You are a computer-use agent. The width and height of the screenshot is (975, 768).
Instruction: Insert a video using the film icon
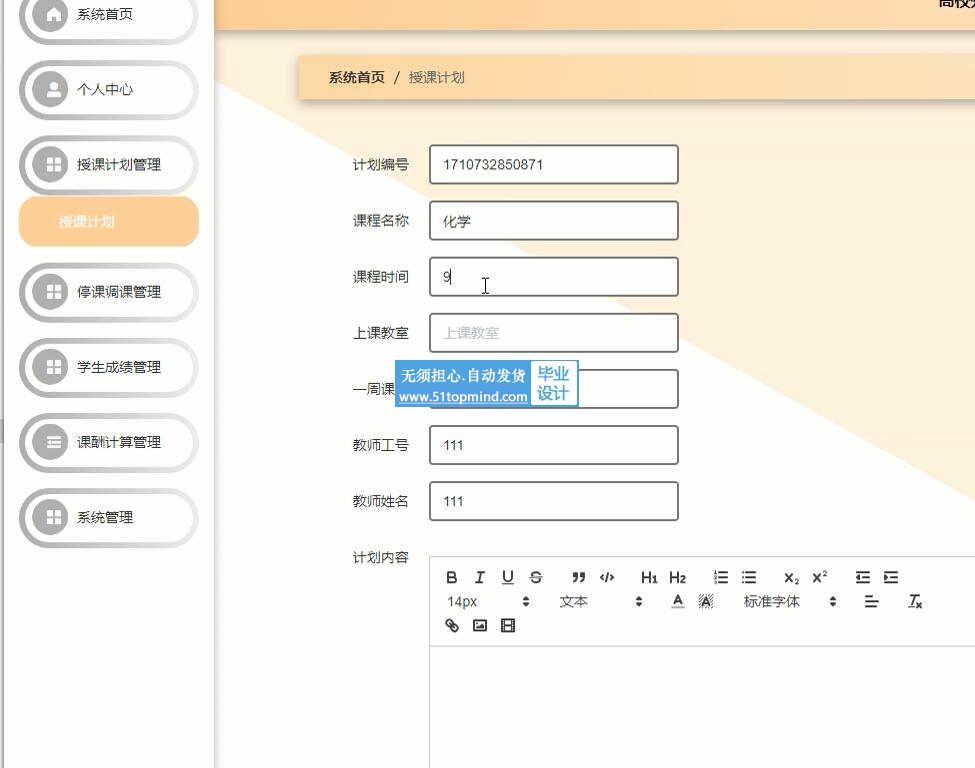coord(508,626)
